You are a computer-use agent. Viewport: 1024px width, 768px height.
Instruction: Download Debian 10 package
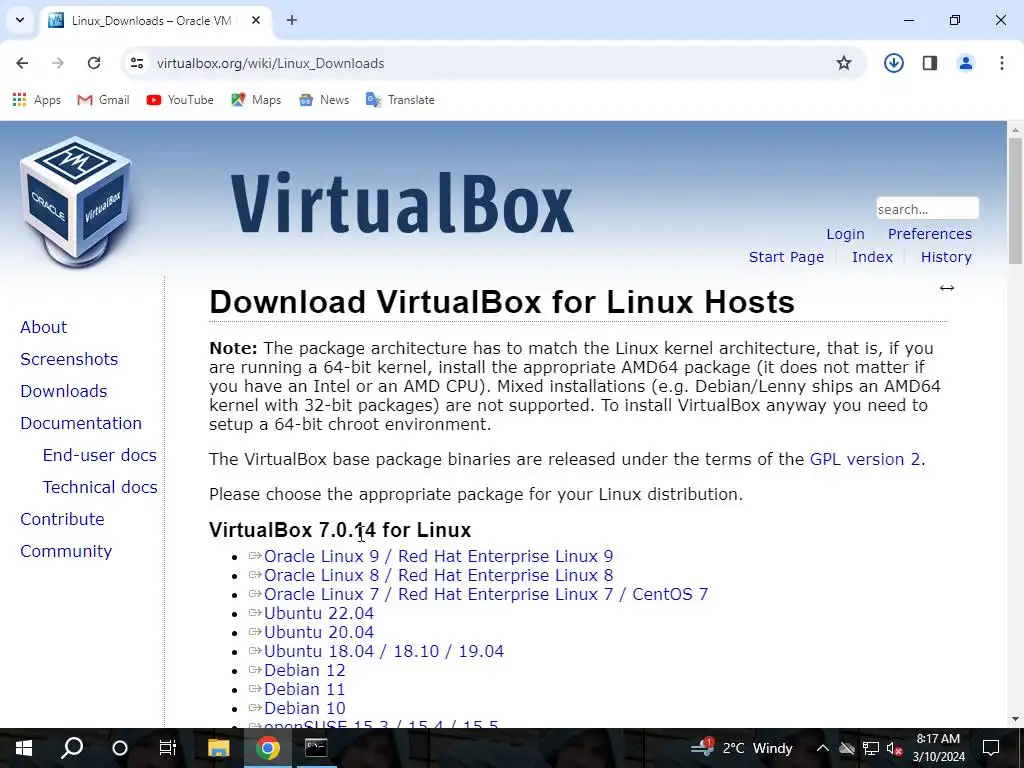coord(304,708)
